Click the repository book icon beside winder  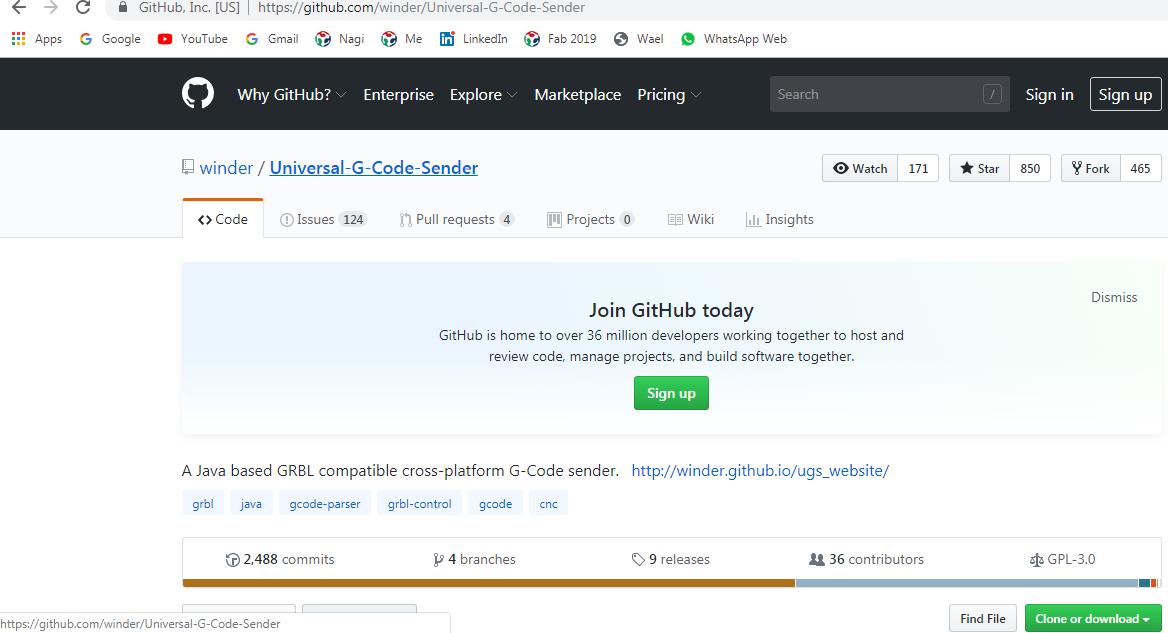click(x=188, y=167)
